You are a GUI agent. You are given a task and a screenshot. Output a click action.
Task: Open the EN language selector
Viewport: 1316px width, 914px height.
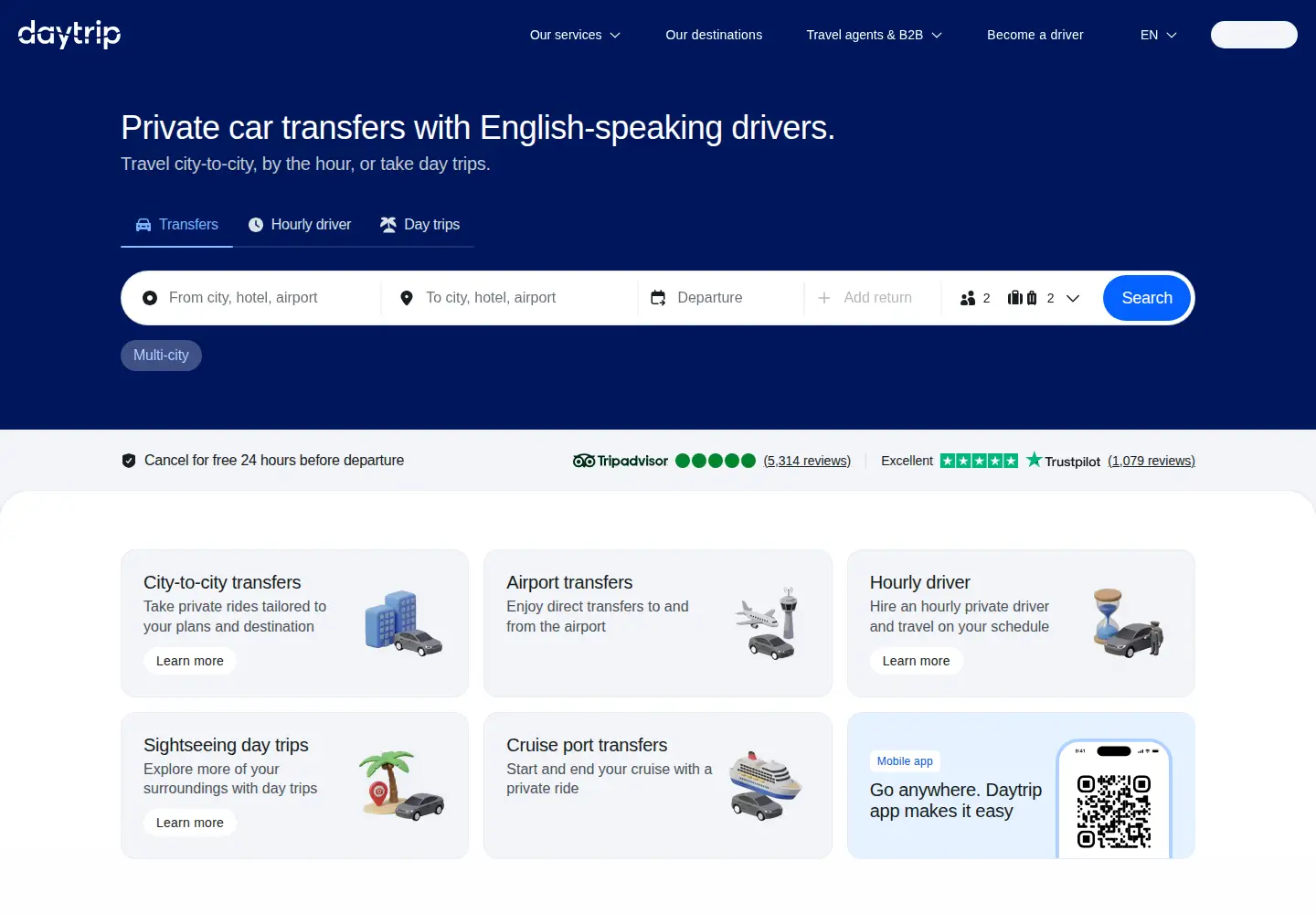tap(1158, 35)
